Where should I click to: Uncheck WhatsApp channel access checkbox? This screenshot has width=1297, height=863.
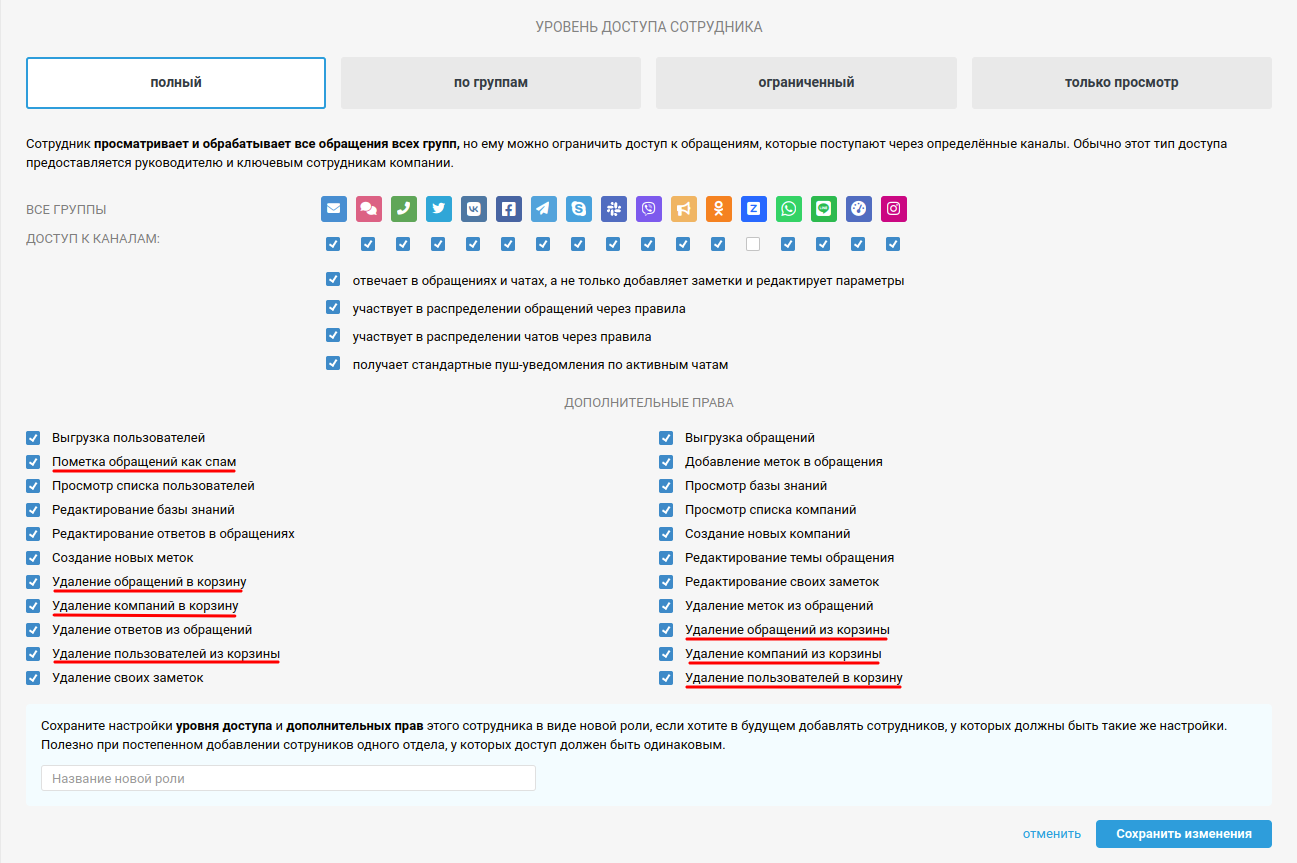(788, 244)
